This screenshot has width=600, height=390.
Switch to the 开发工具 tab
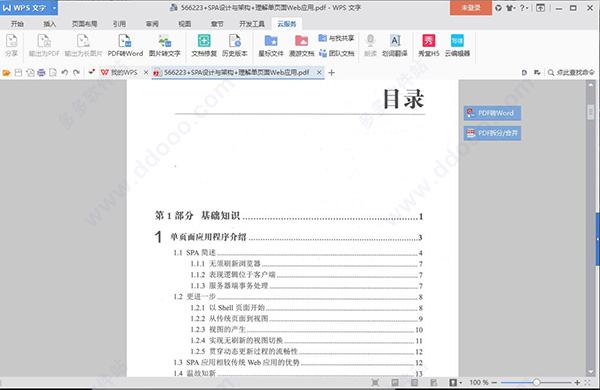pos(252,24)
